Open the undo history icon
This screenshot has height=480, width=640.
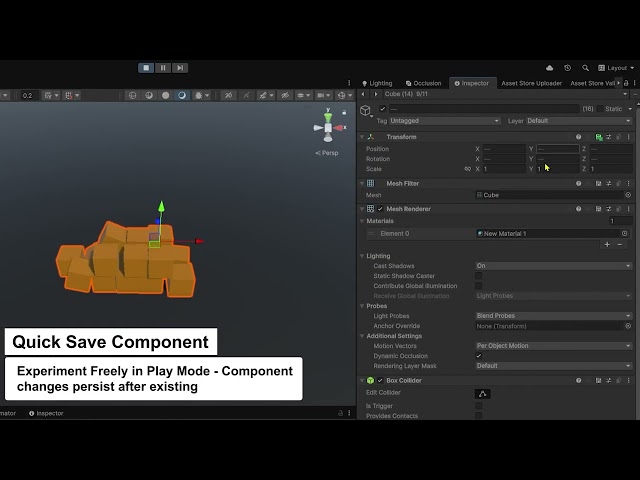(567, 68)
